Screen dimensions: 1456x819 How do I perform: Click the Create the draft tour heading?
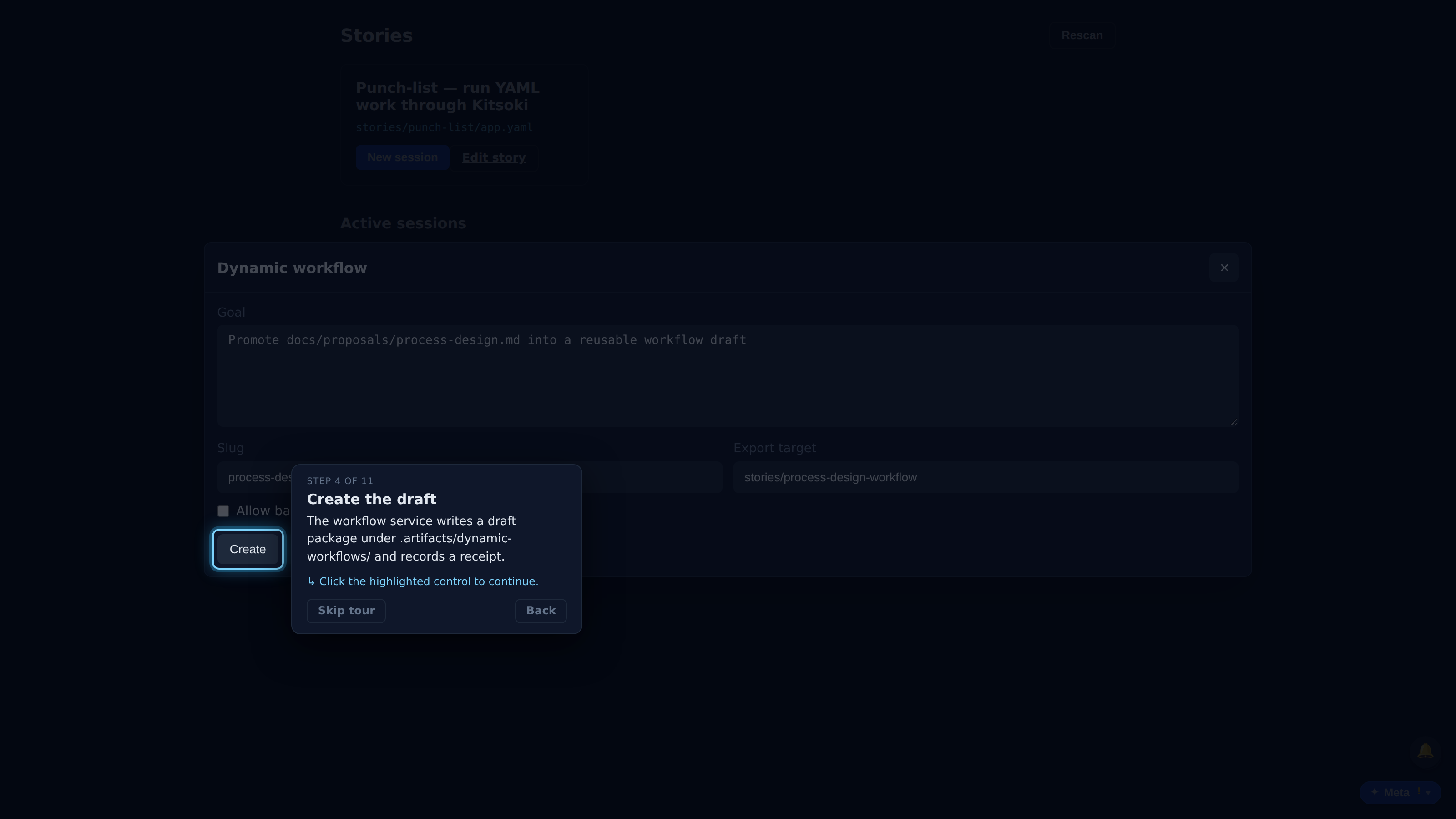[x=371, y=499]
